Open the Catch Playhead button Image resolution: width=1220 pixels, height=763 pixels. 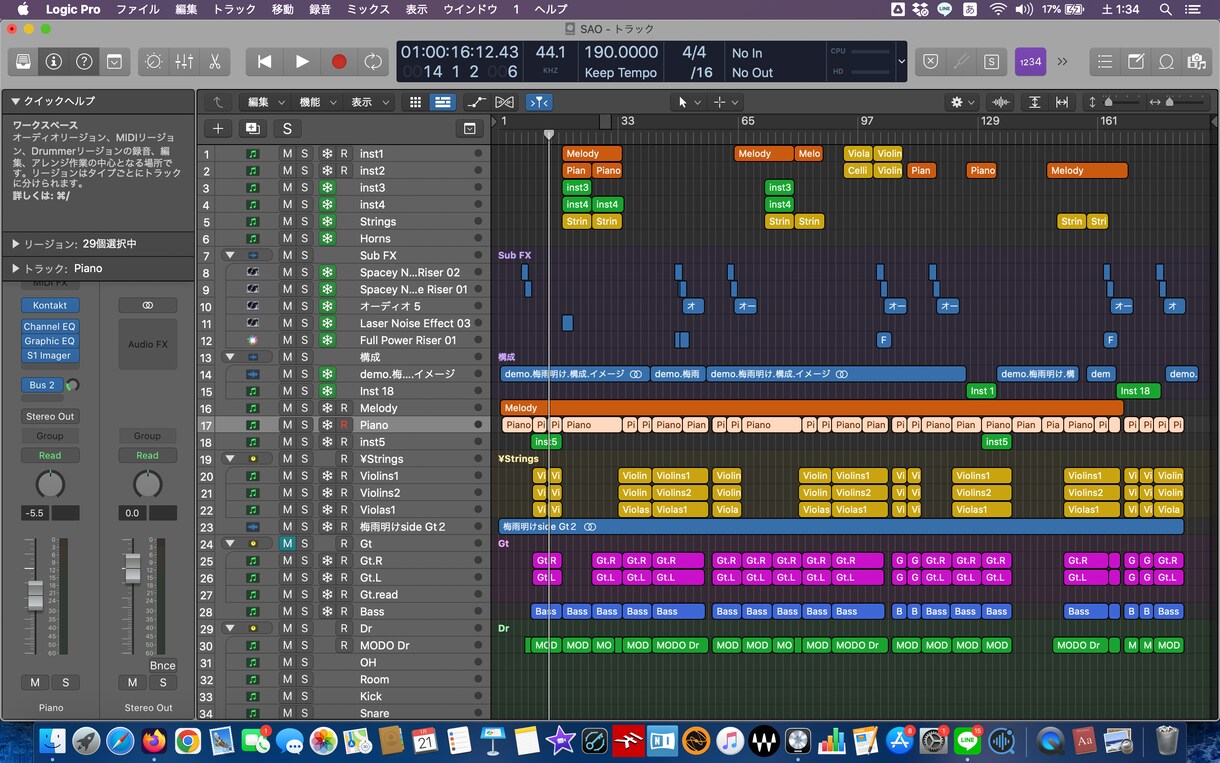click(x=540, y=102)
